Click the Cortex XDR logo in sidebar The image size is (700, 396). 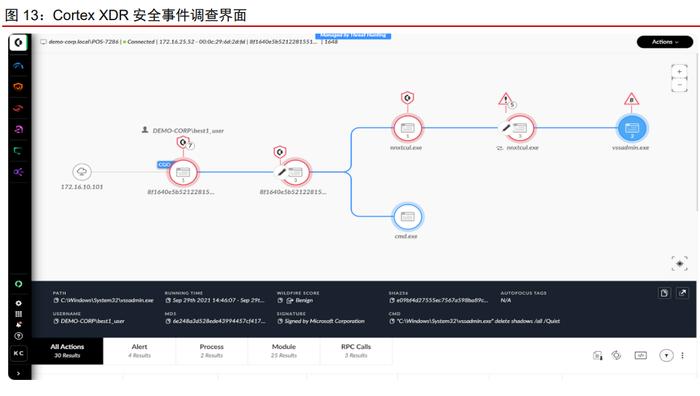[x=18, y=42]
